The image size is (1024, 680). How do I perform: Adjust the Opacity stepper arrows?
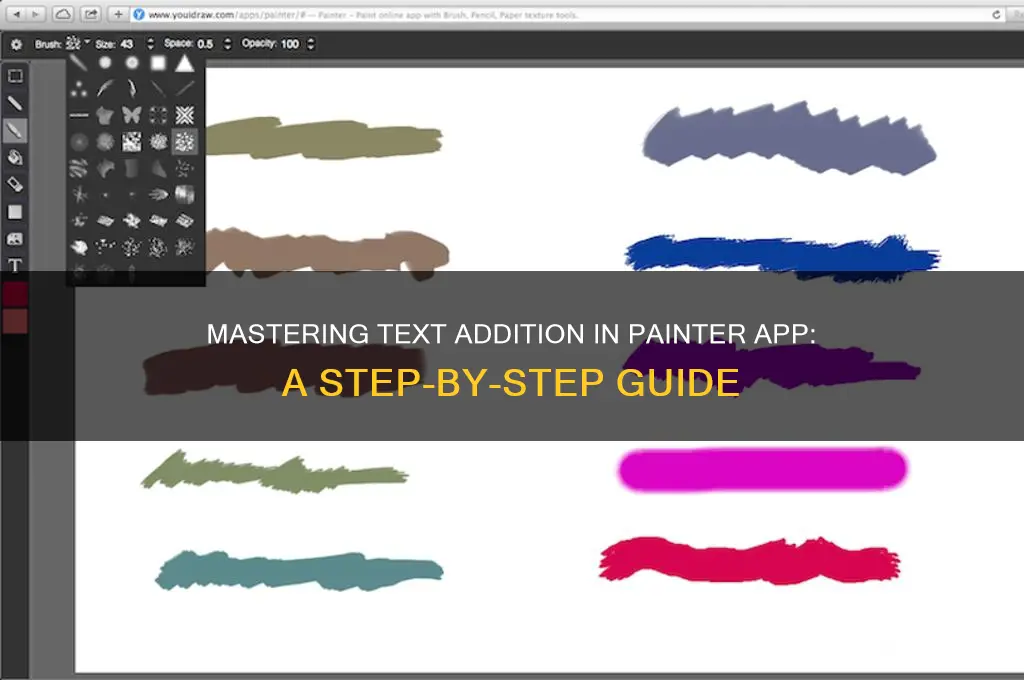pos(311,44)
